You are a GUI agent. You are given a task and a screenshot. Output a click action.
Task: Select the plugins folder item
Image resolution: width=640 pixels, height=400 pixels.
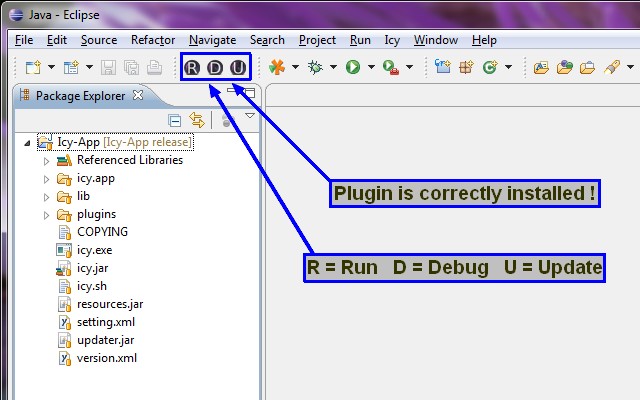(x=87, y=214)
